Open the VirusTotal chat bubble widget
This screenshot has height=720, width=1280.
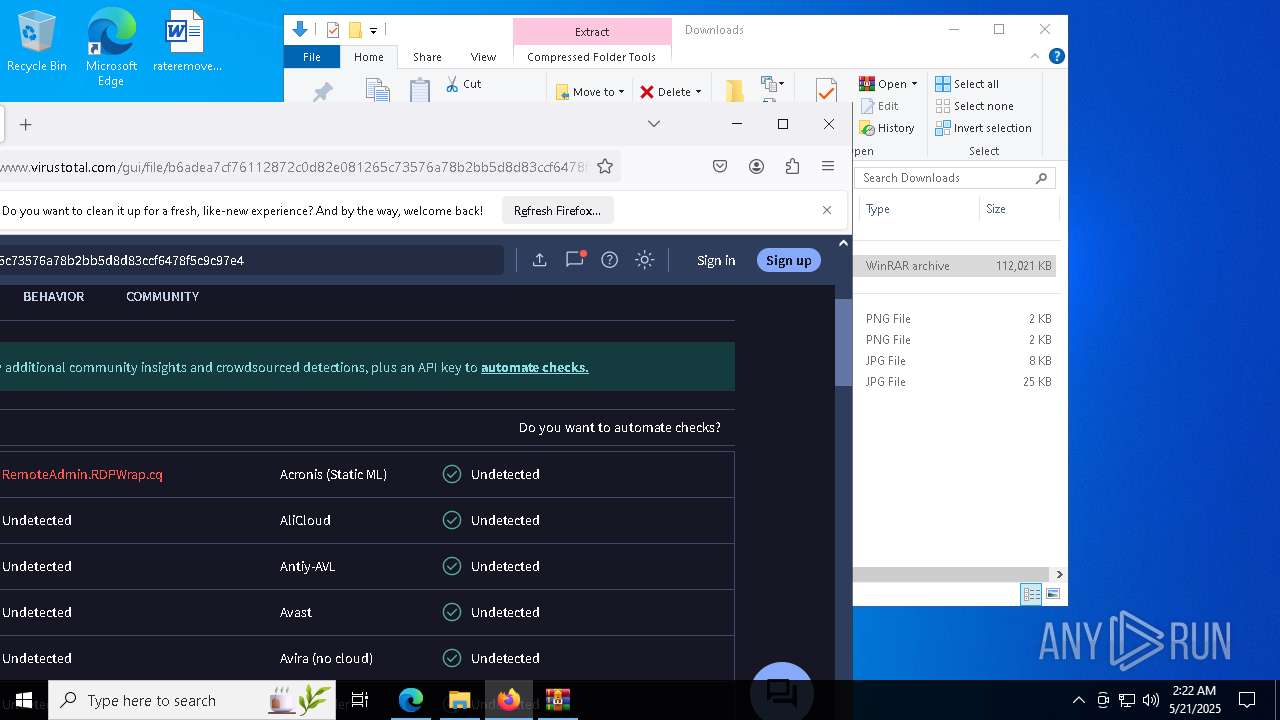click(781, 690)
